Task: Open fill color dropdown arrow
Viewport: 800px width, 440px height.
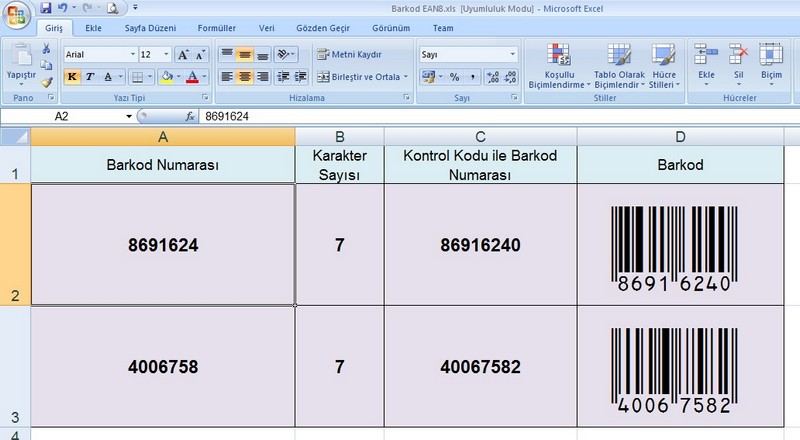Action: click(x=179, y=77)
